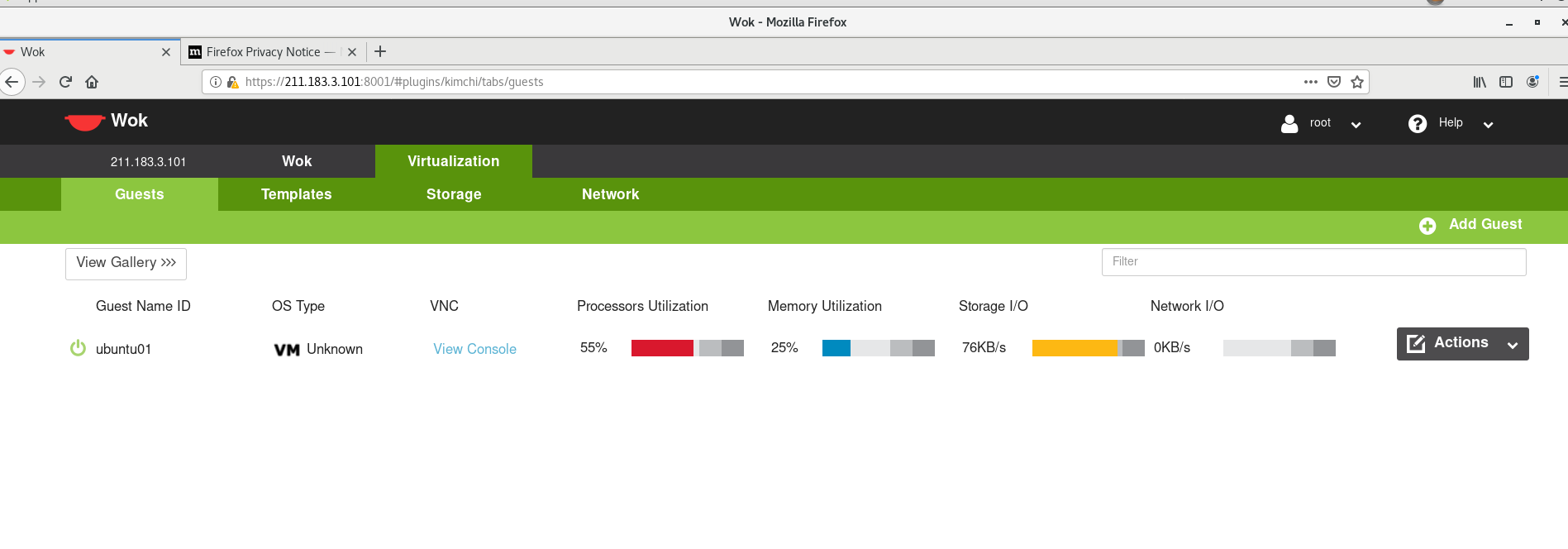Click the VM OS type icon
This screenshot has height=549, width=1568.
click(x=287, y=350)
